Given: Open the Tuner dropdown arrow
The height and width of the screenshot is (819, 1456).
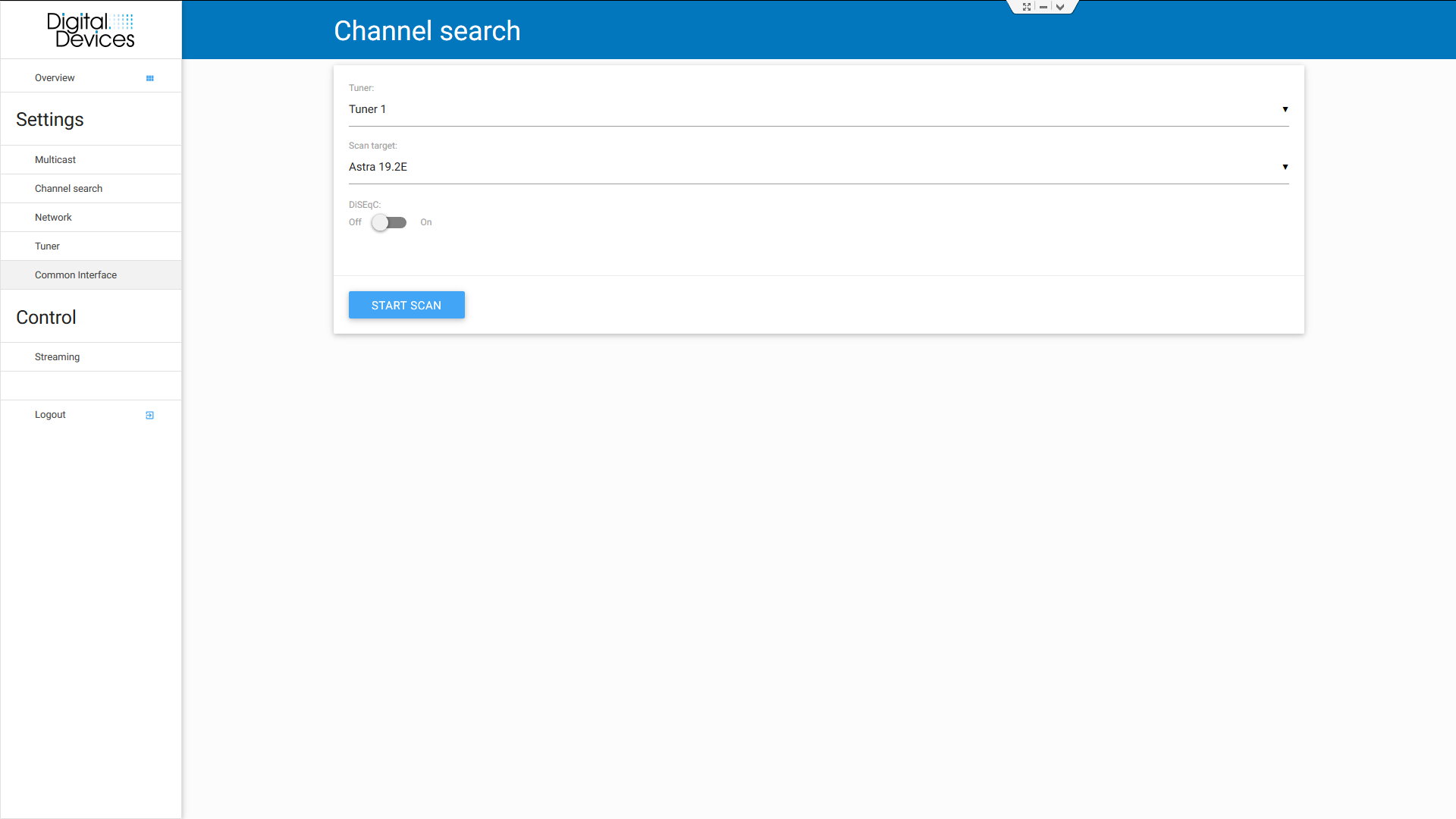Looking at the screenshot, I should tap(1285, 109).
